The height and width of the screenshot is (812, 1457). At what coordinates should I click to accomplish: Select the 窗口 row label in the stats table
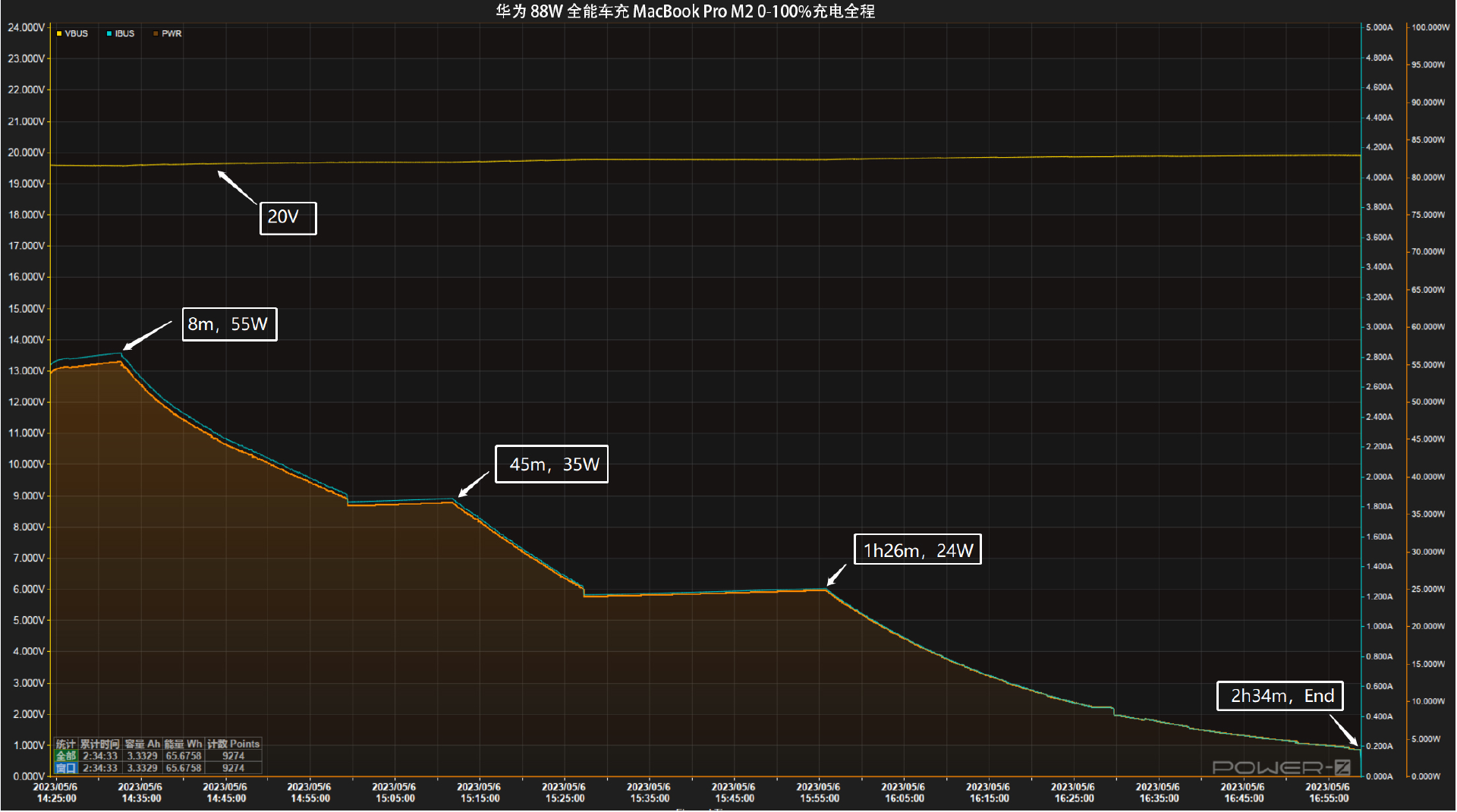[66, 768]
